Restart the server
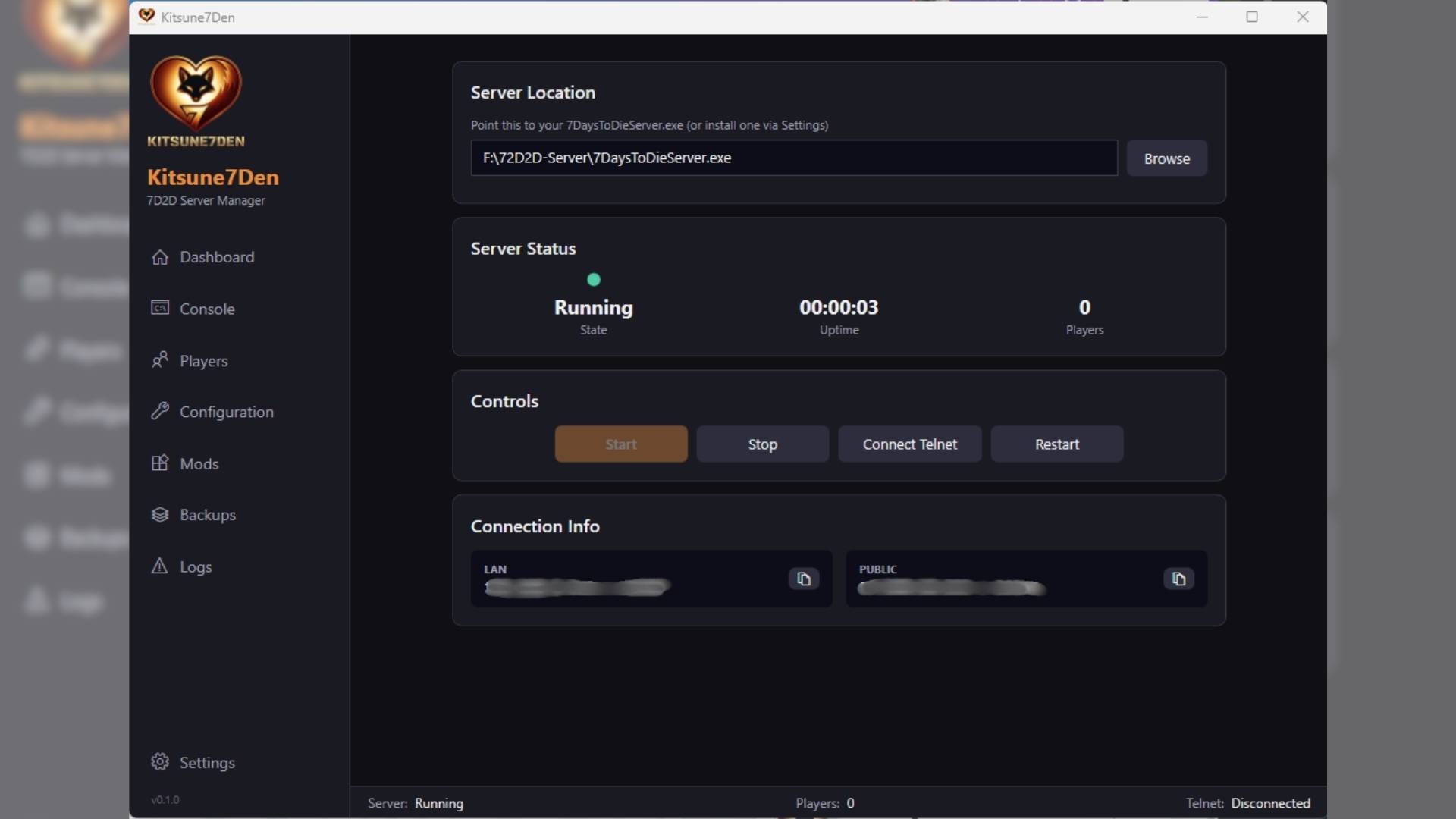1456x819 pixels. click(1056, 444)
